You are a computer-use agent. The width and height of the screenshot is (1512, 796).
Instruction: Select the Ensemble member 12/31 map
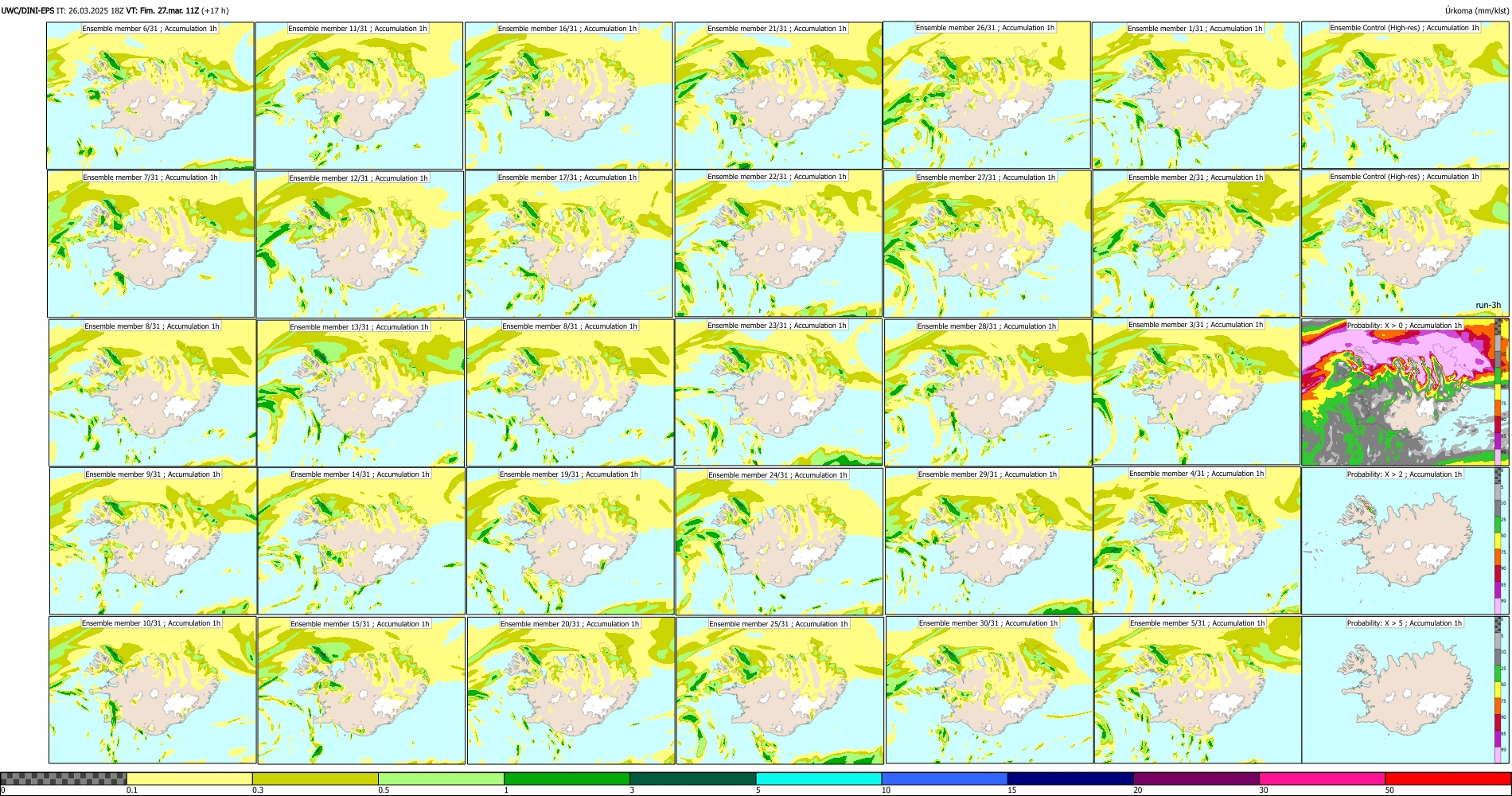(360, 244)
